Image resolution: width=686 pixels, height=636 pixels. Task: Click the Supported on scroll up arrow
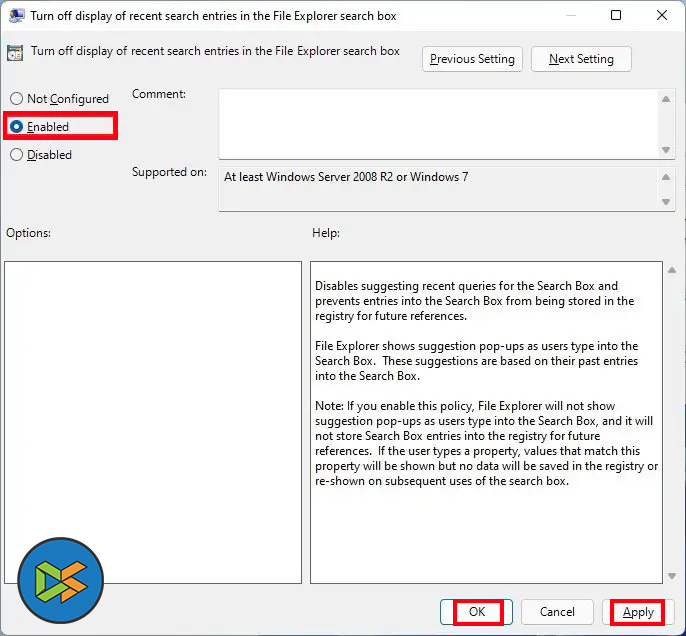click(666, 177)
